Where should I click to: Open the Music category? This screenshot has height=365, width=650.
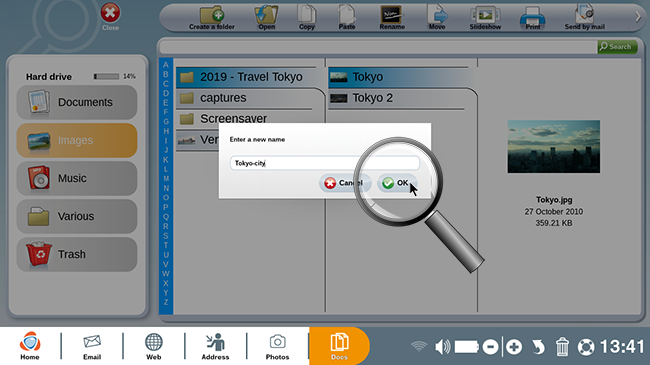coord(77,178)
